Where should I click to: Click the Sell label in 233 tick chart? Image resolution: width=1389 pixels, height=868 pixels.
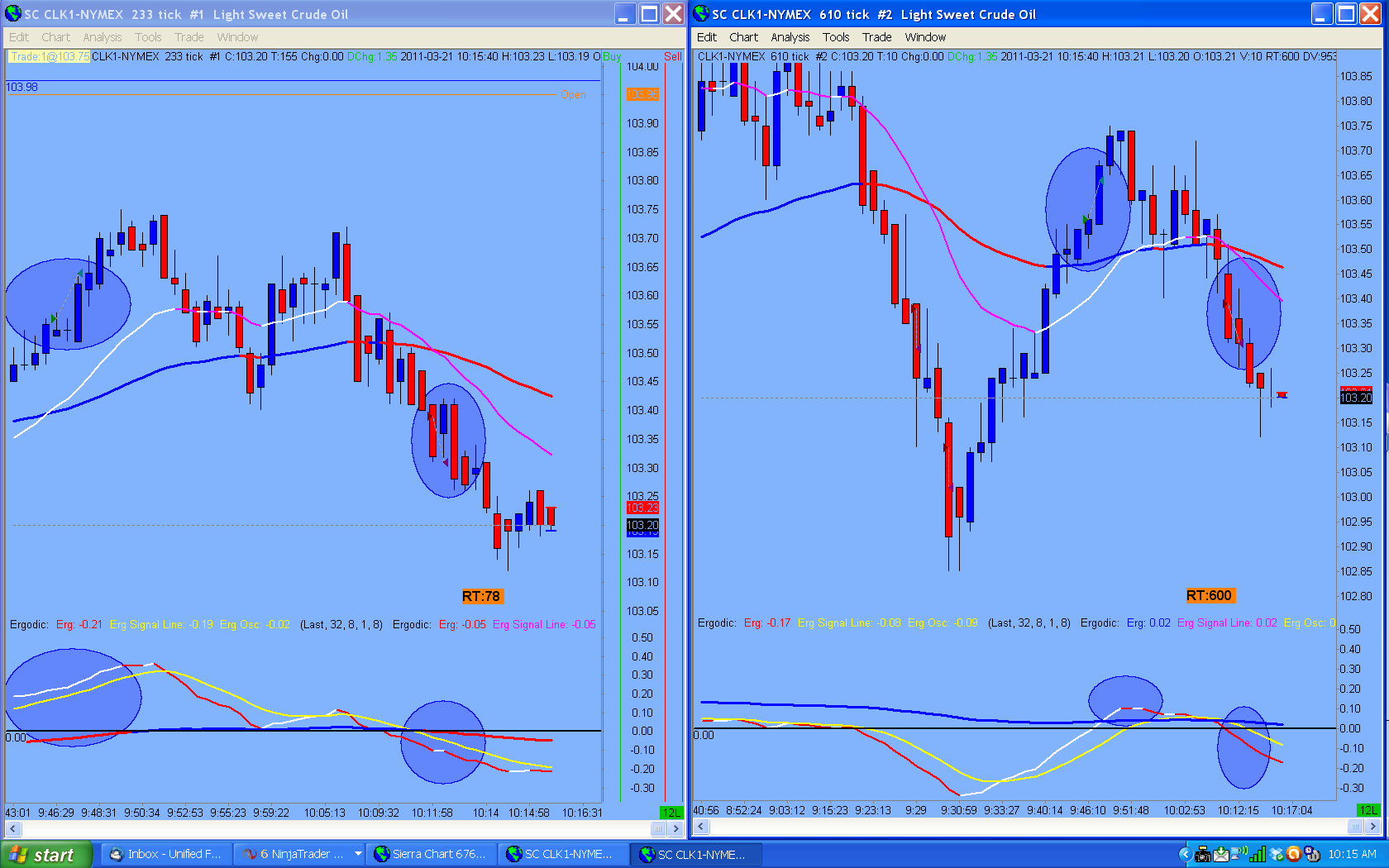(x=673, y=57)
